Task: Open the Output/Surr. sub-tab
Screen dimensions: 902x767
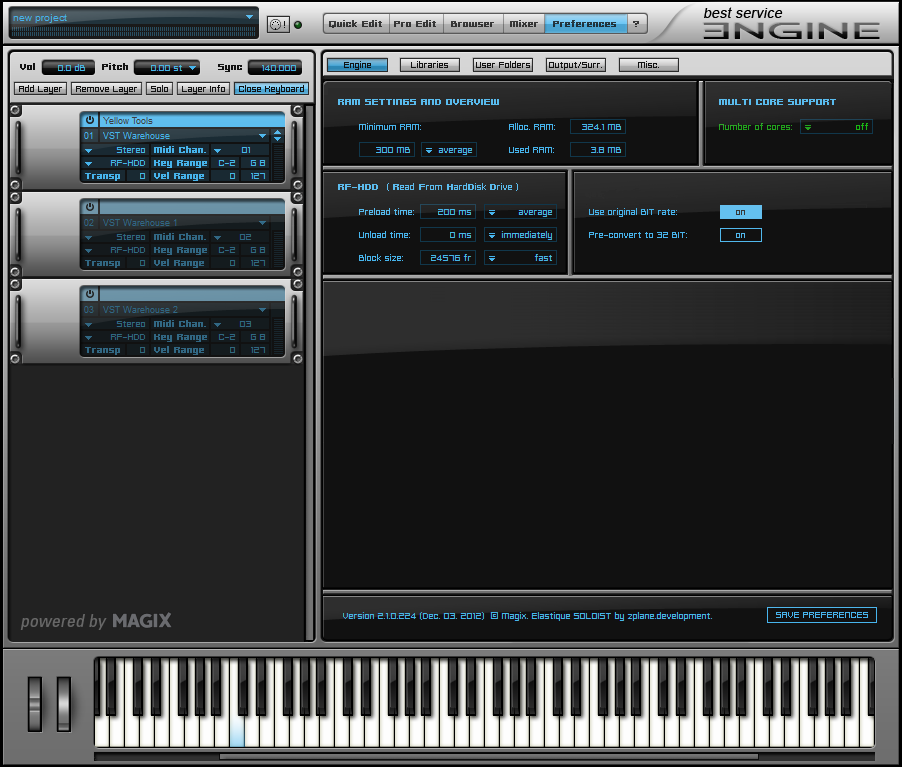Action: point(575,65)
